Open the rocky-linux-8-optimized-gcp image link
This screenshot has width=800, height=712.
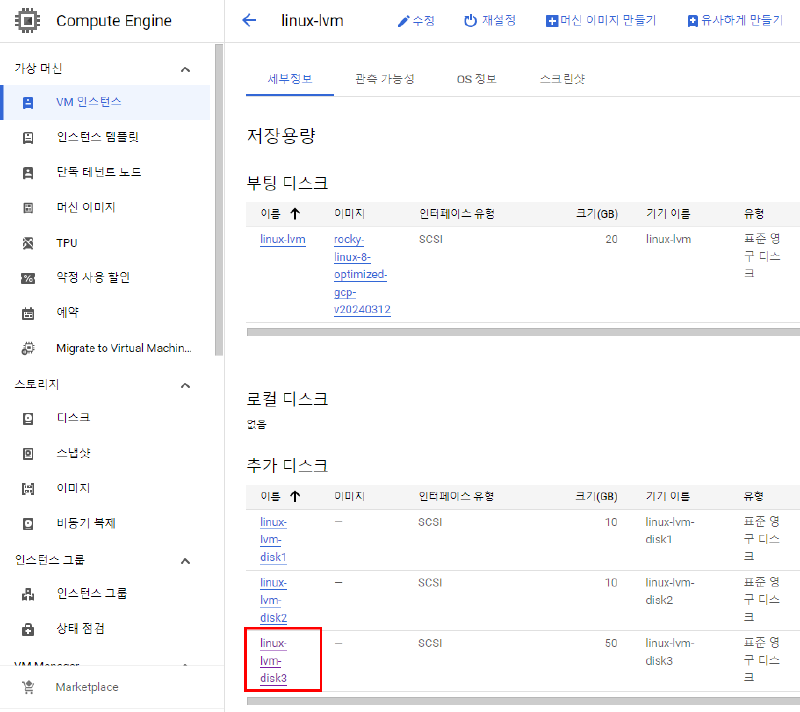tap(362, 274)
